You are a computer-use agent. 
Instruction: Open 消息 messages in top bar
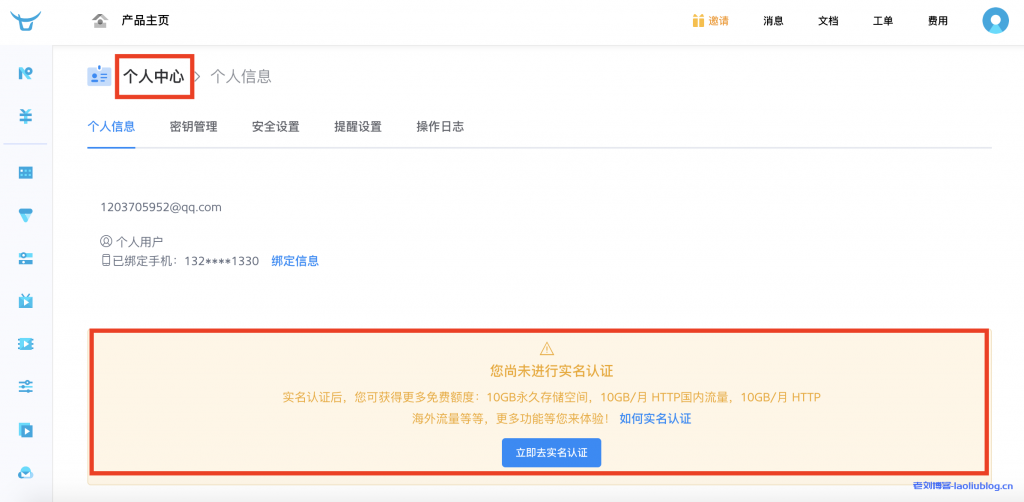(x=773, y=21)
